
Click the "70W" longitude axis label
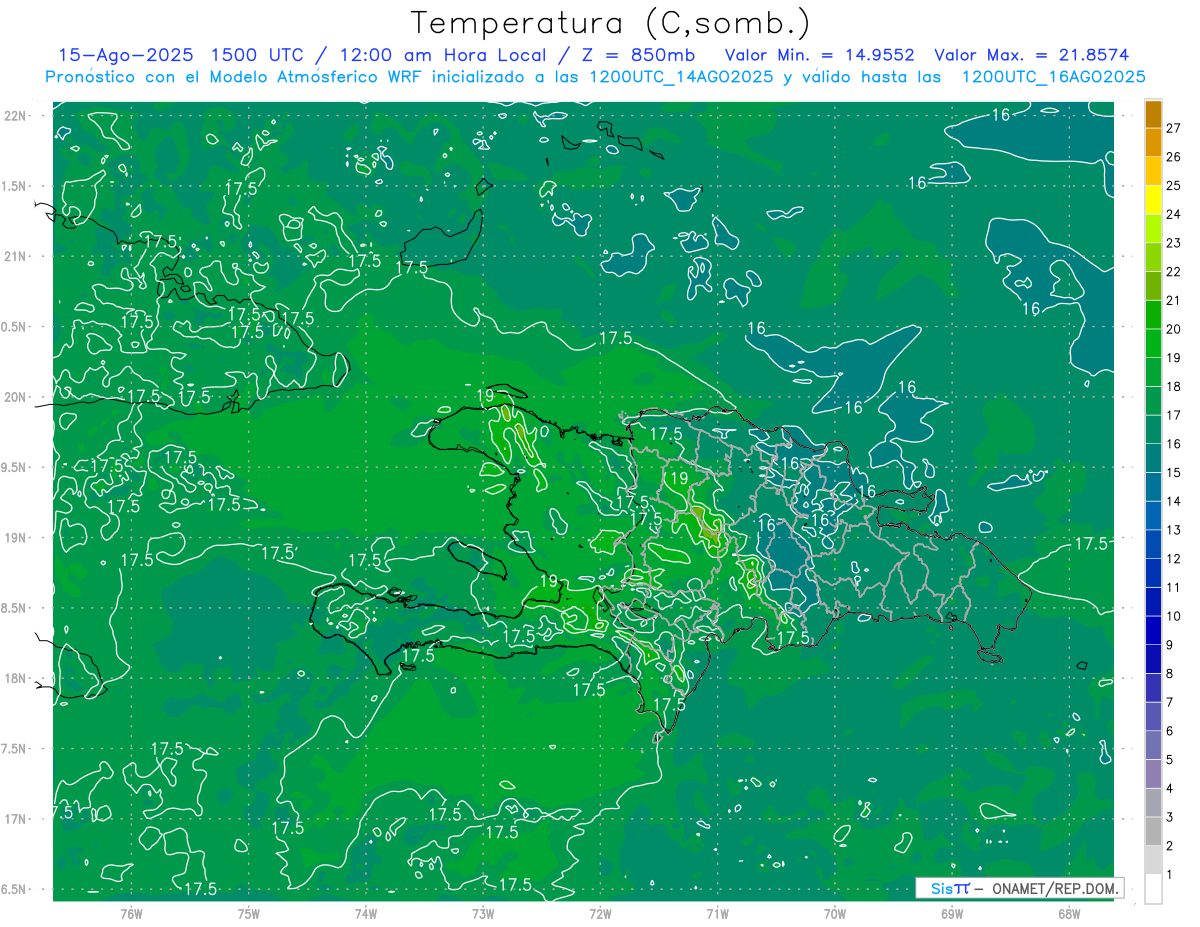[x=834, y=912]
